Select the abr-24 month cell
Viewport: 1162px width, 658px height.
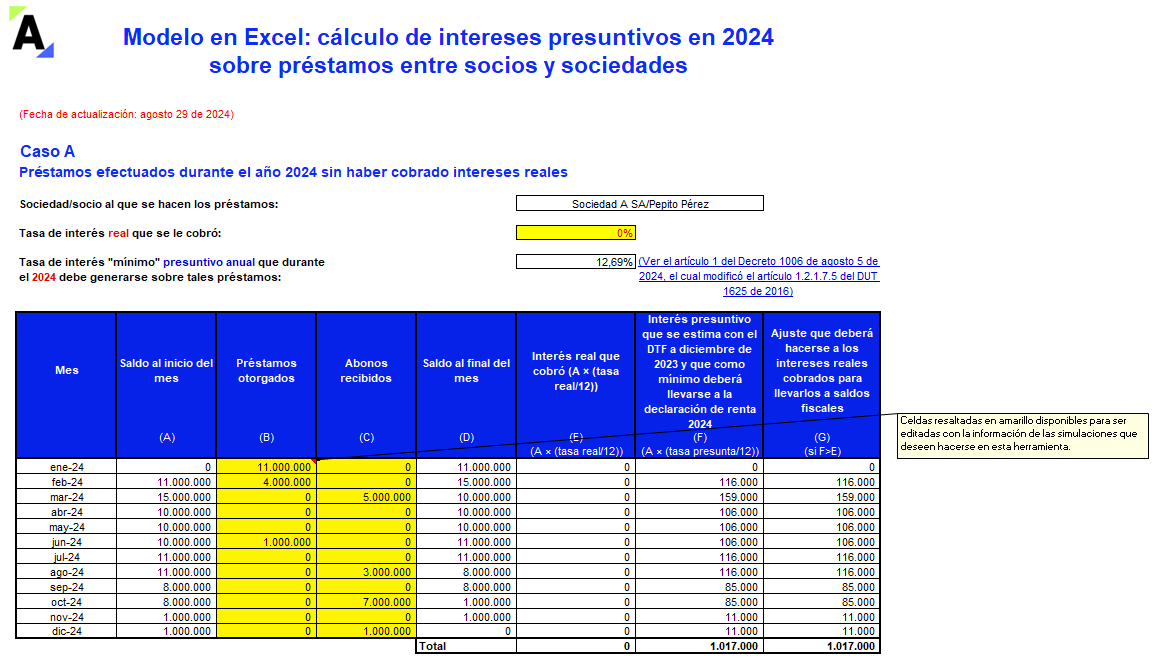pos(67,512)
